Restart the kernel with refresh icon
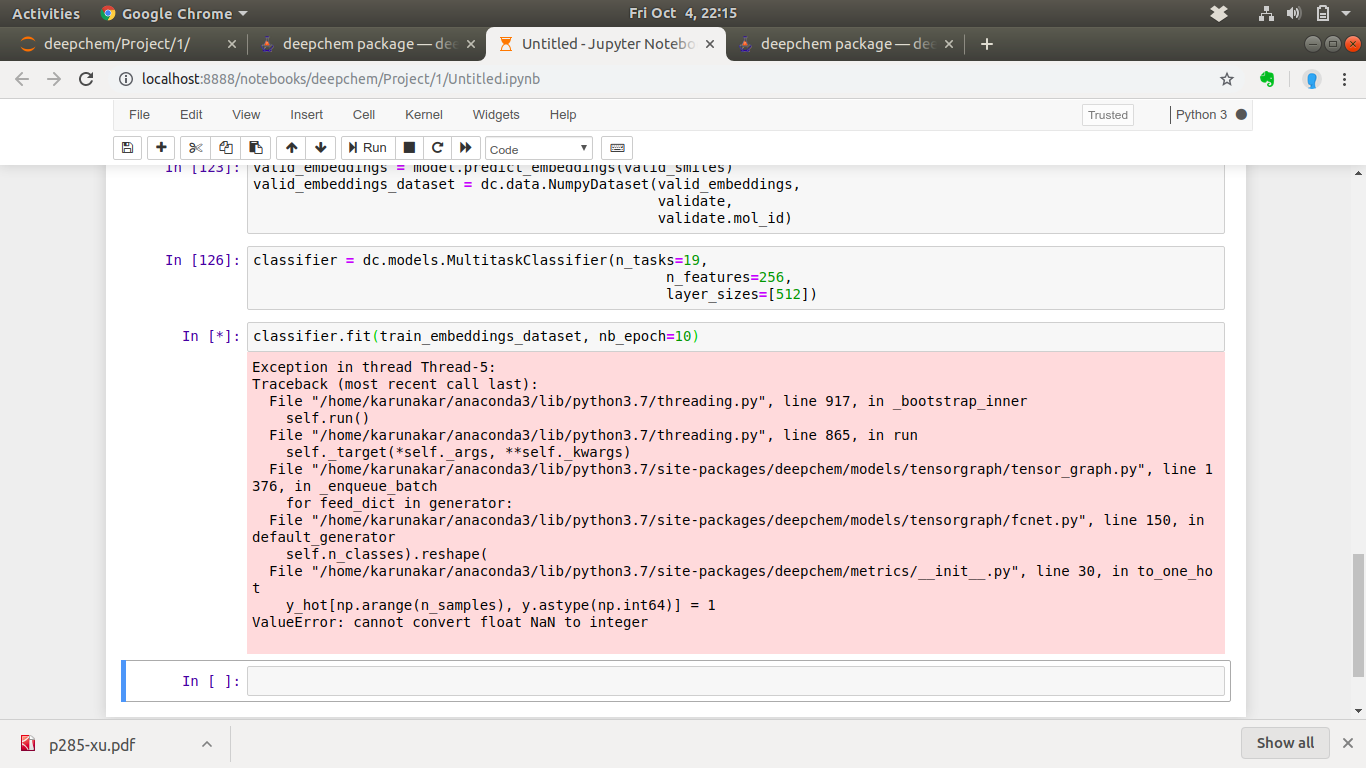The image size is (1366, 768). [x=437, y=147]
